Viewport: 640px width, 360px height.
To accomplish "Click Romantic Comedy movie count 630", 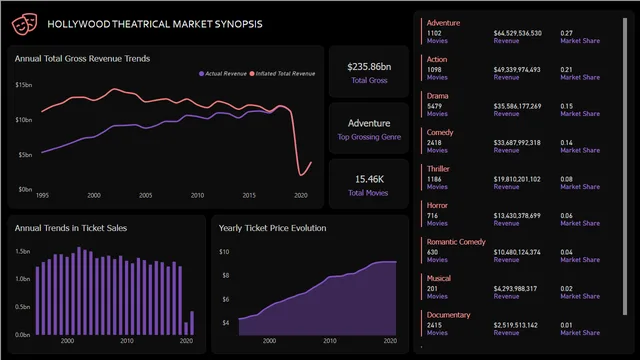I will (432, 252).
